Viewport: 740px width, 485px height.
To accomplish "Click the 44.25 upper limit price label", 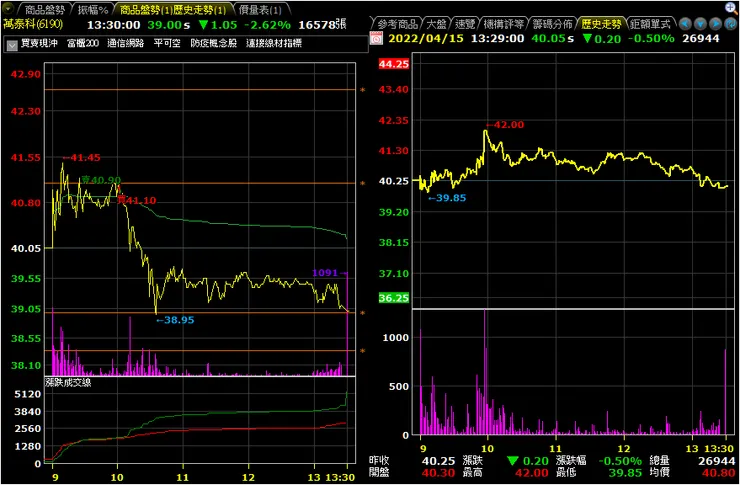I will coord(394,64).
